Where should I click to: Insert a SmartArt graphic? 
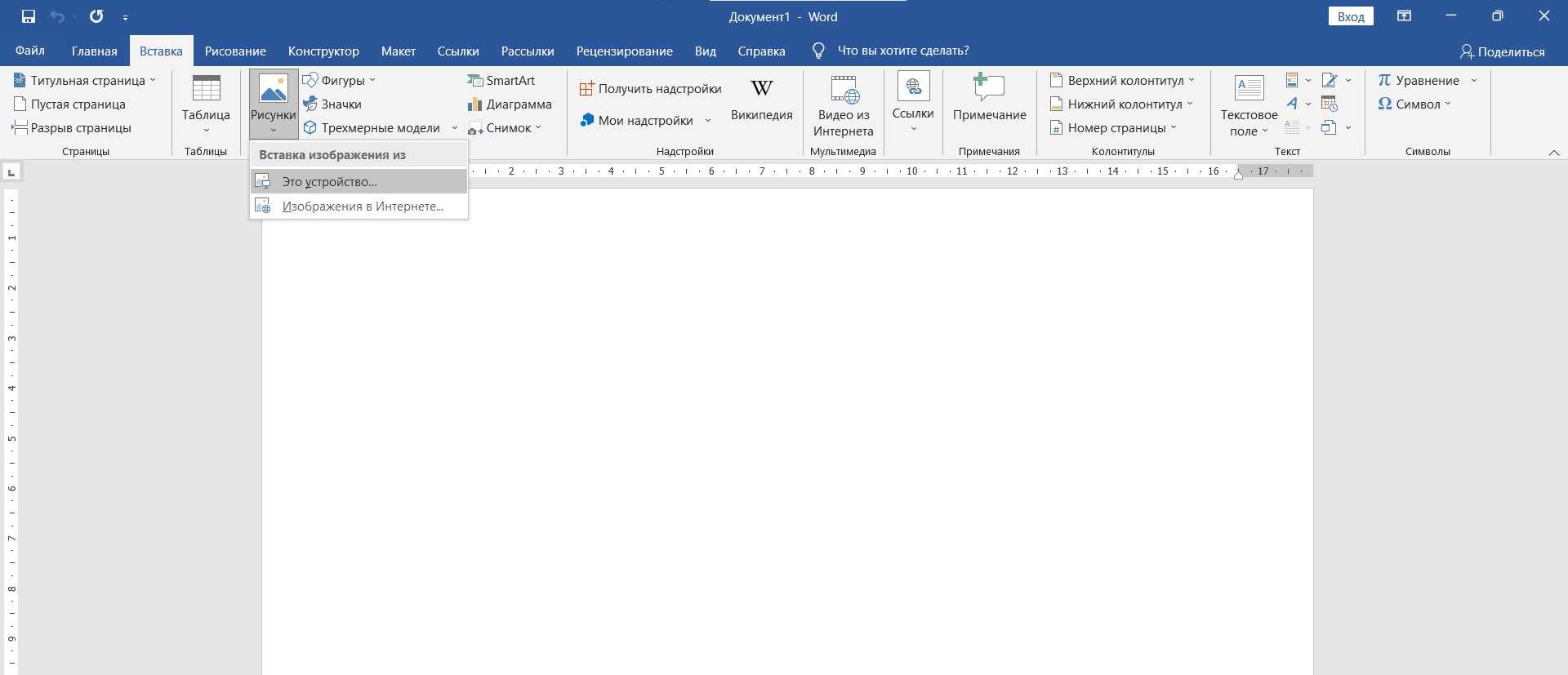(501, 80)
